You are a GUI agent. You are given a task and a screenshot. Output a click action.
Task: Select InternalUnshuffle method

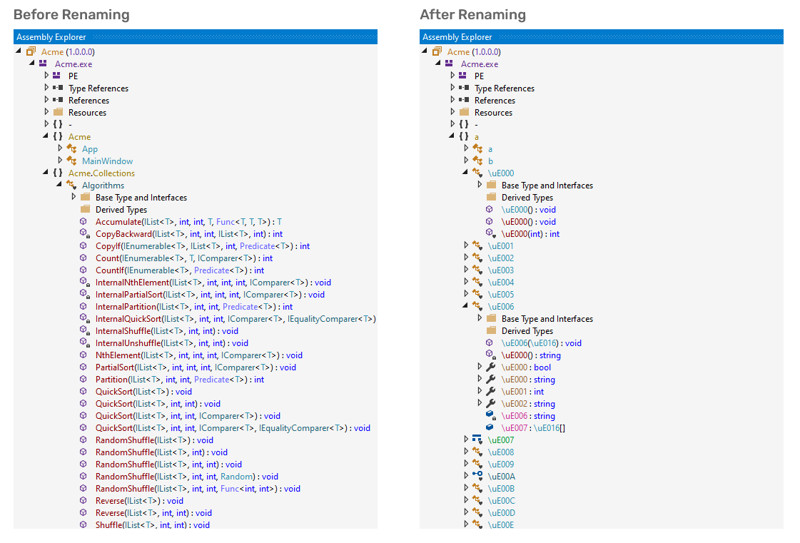coord(171,343)
